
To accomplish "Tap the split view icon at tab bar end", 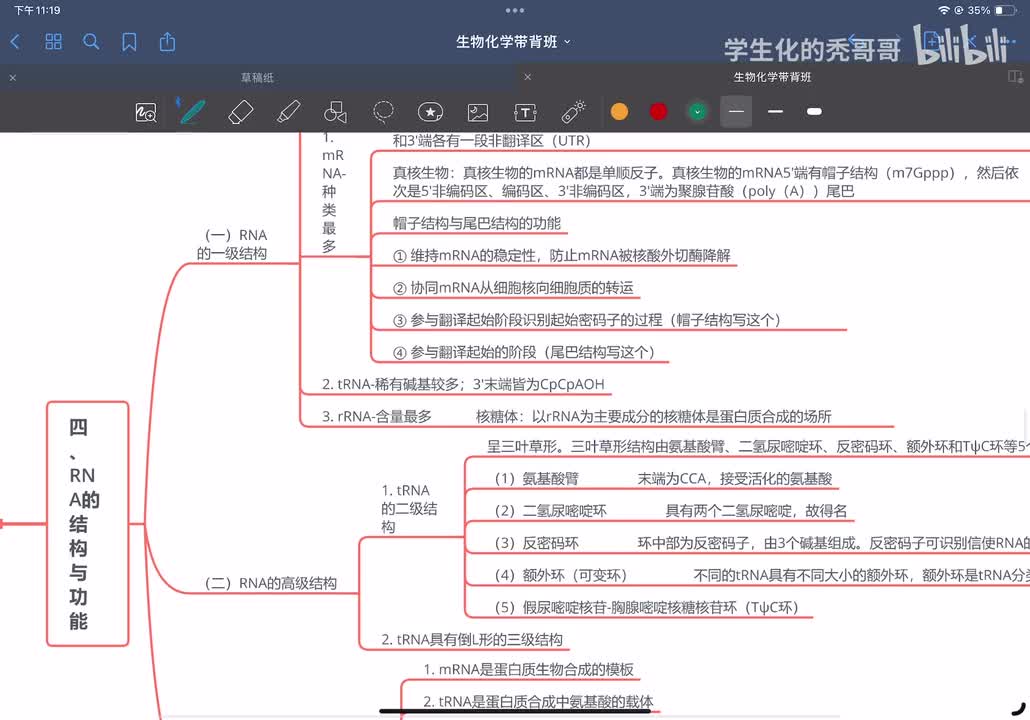I will pos(1016,77).
